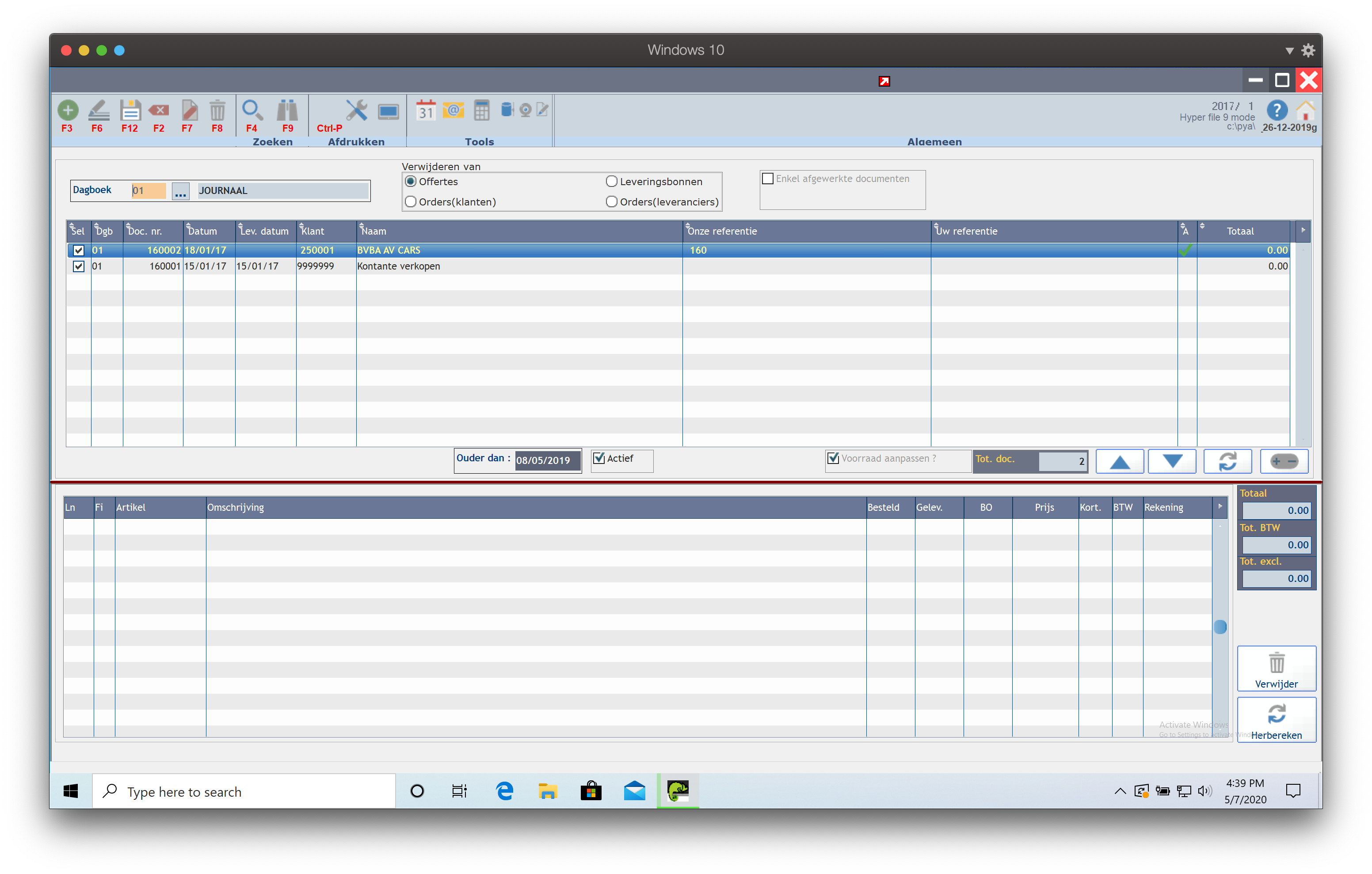Select the Orders(klanten) radio option
Viewport: 1372px width, 874px height.
[411, 201]
